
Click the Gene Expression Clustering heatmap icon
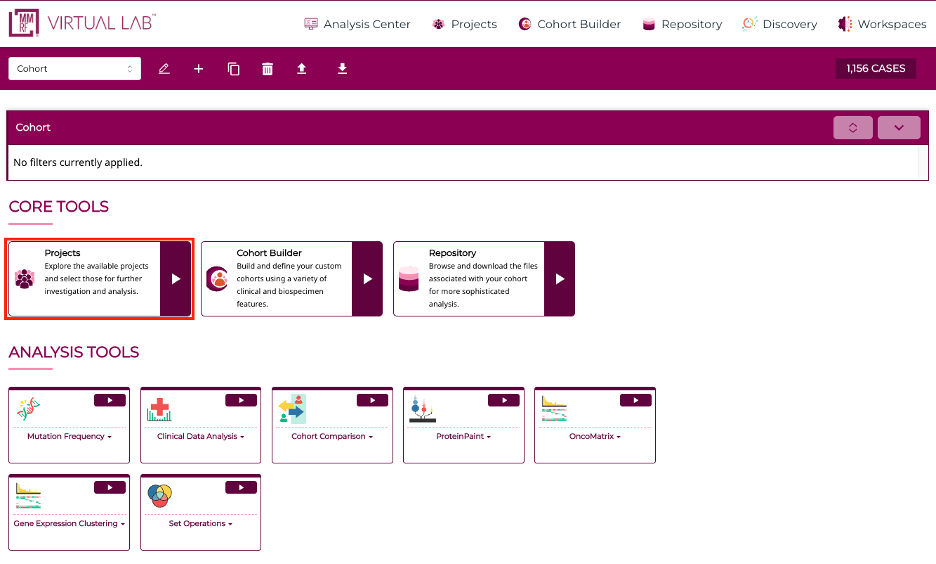(x=28, y=496)
